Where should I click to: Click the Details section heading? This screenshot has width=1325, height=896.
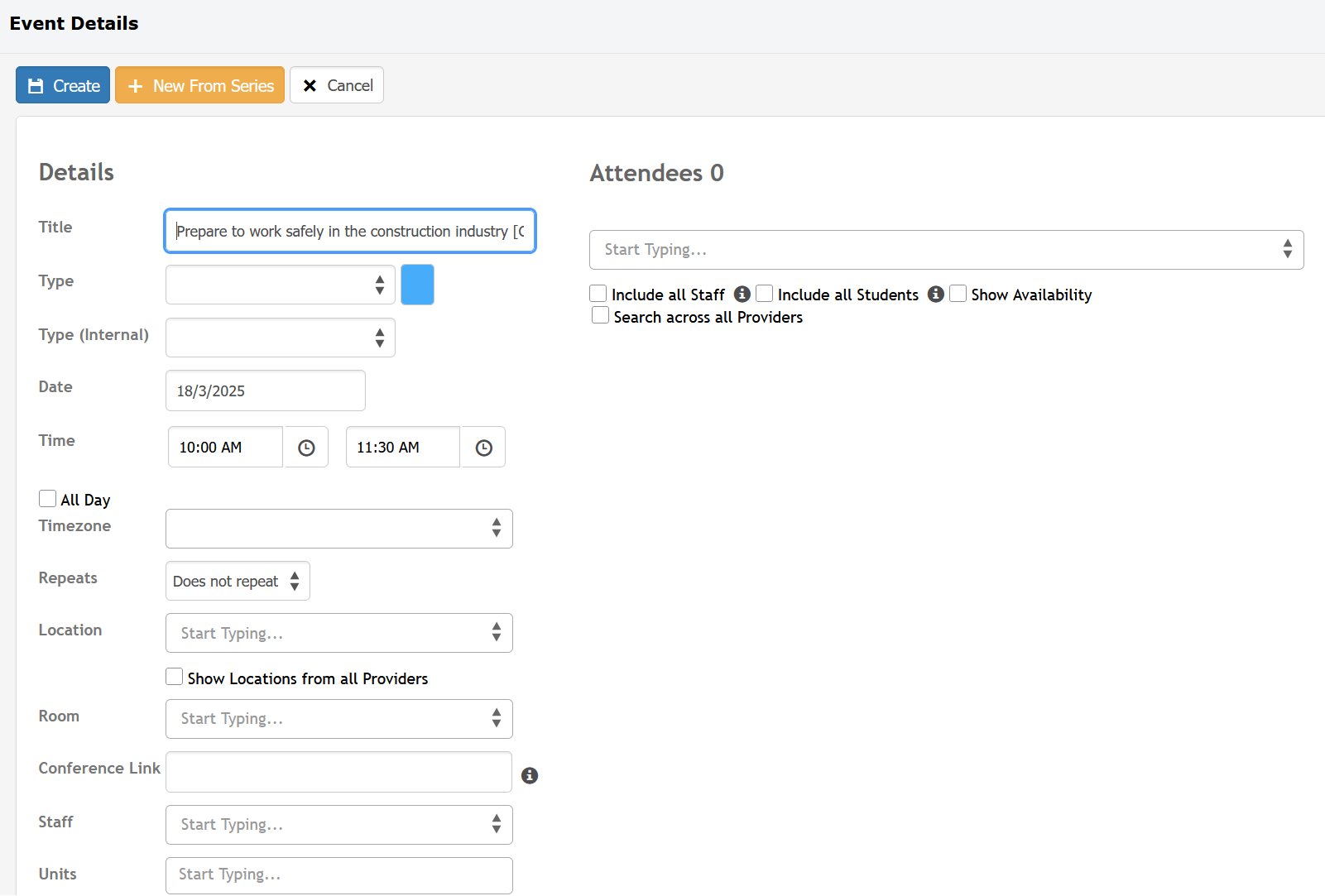point(76,172)
